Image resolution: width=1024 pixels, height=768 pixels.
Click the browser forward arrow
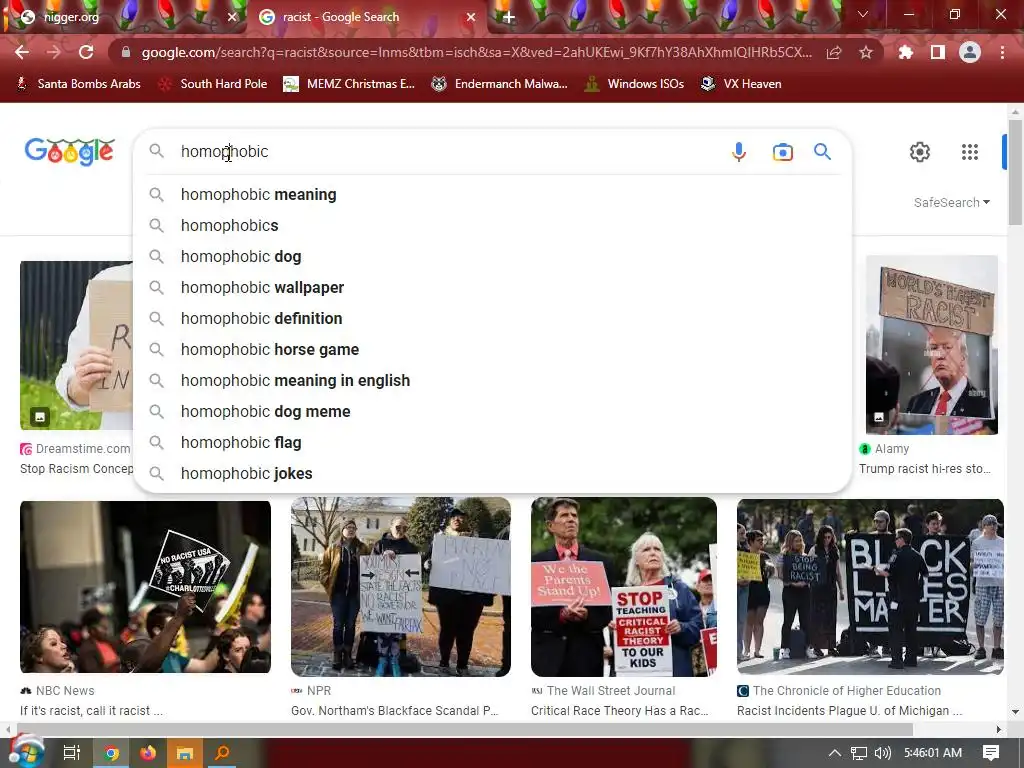click(x=54, y=52)
